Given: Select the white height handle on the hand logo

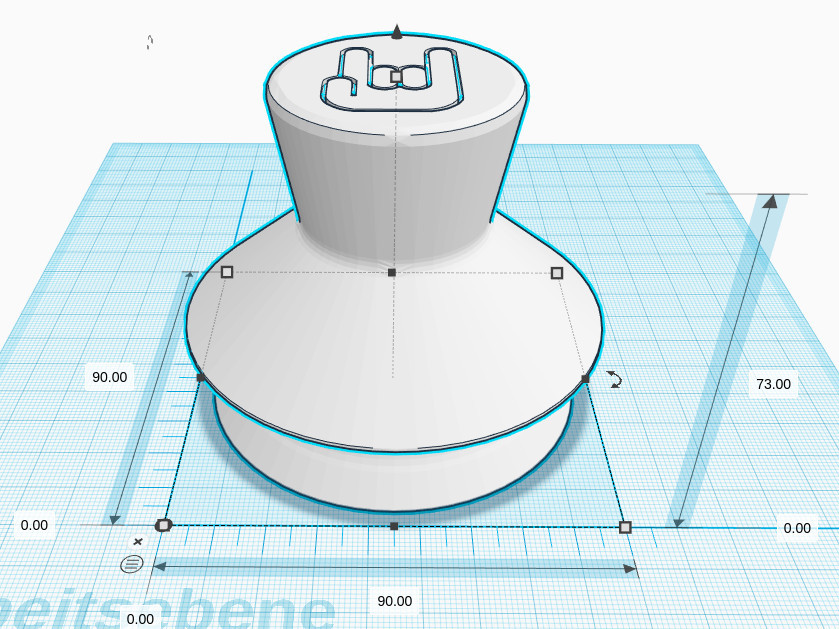Looking at the screenshot, I should click(396, 77).
